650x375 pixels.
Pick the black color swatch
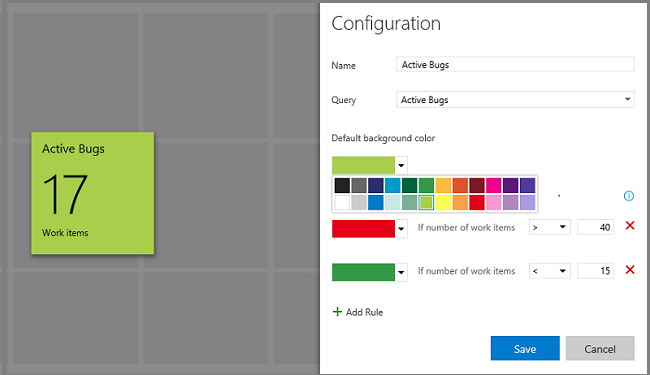click(x=342, y=186)
